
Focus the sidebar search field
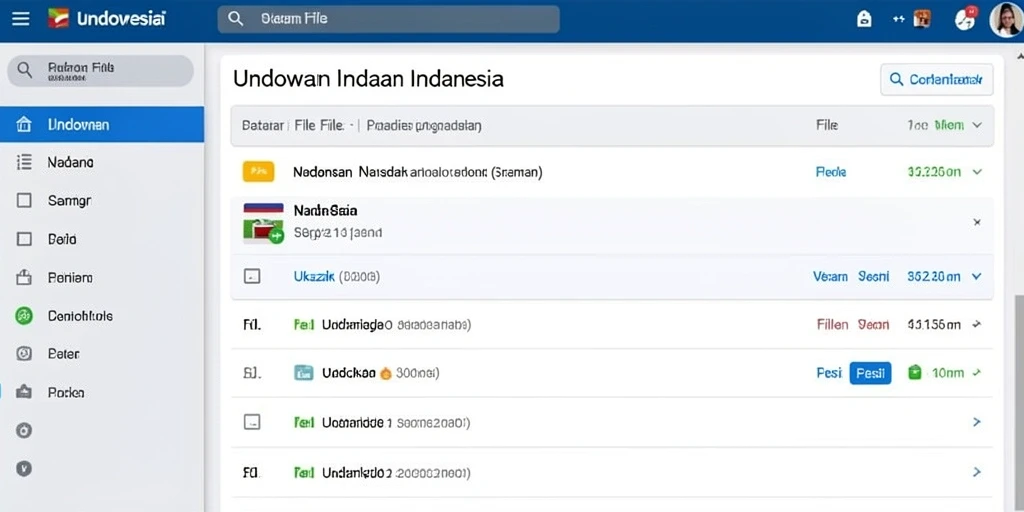point(100,71)
